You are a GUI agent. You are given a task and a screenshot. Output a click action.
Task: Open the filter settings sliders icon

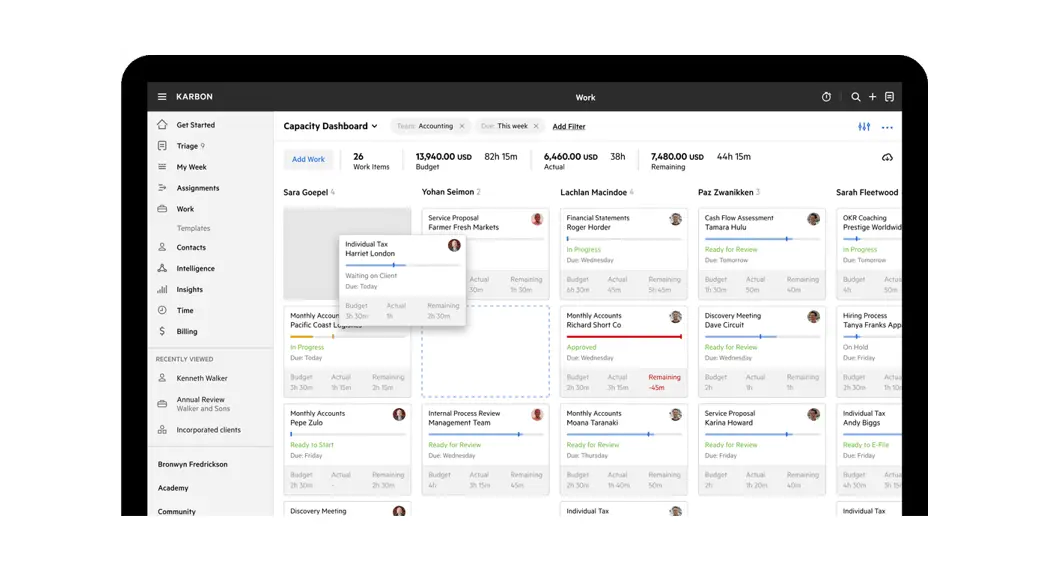tap(863, 127)
